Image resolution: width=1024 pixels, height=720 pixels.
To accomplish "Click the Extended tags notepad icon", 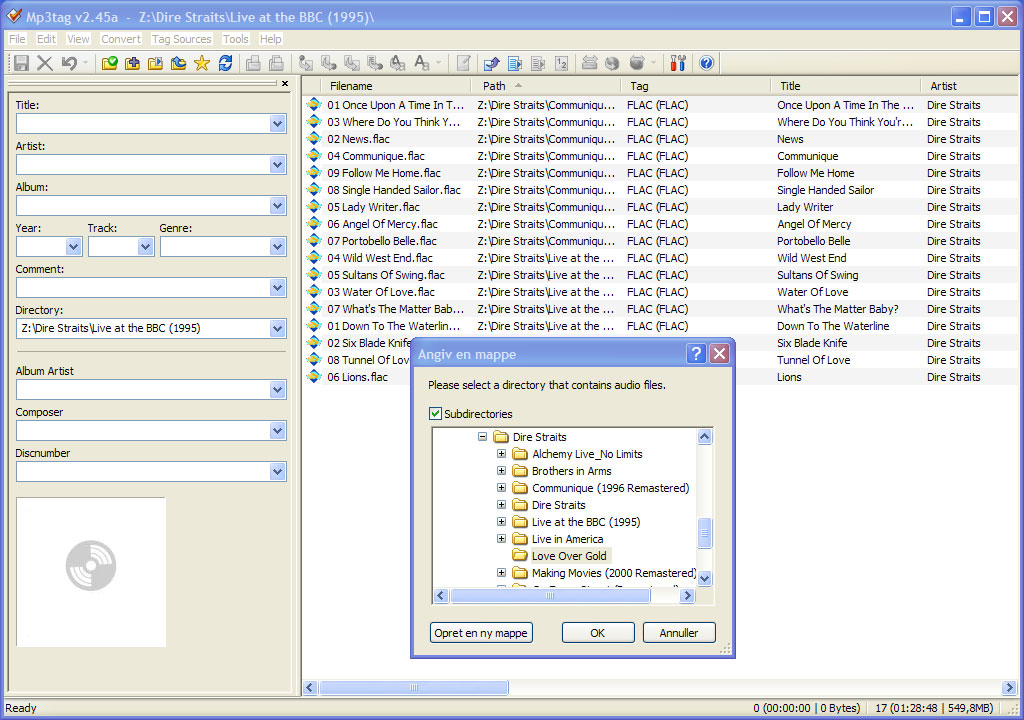I will 464,63.
